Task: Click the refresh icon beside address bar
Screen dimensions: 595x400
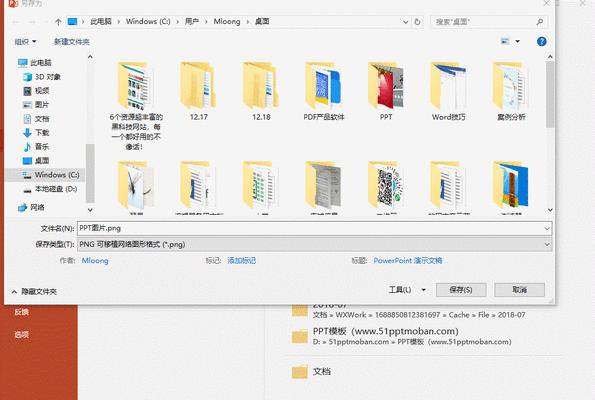Action: click(417, 22)
